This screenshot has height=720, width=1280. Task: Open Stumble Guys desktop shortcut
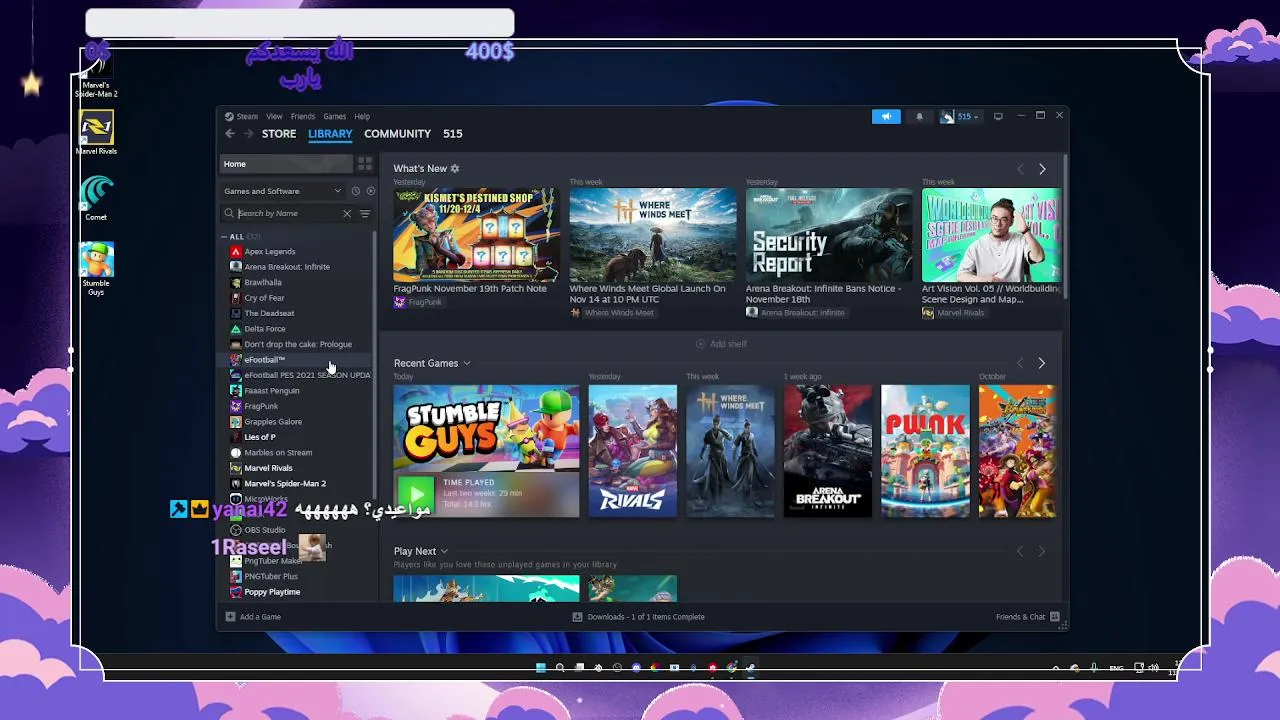pos(96,269)
